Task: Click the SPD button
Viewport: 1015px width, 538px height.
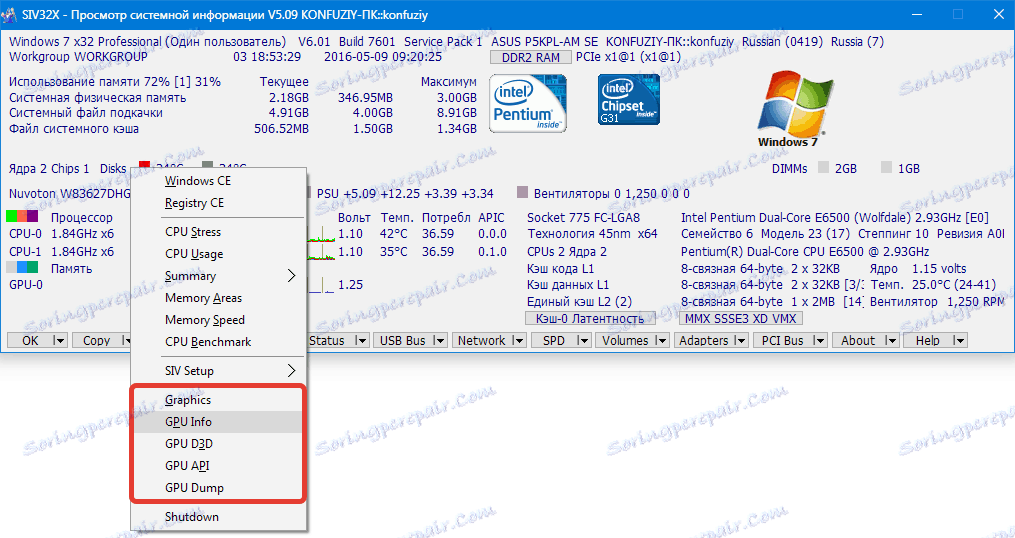Action: tap(553, 341)
